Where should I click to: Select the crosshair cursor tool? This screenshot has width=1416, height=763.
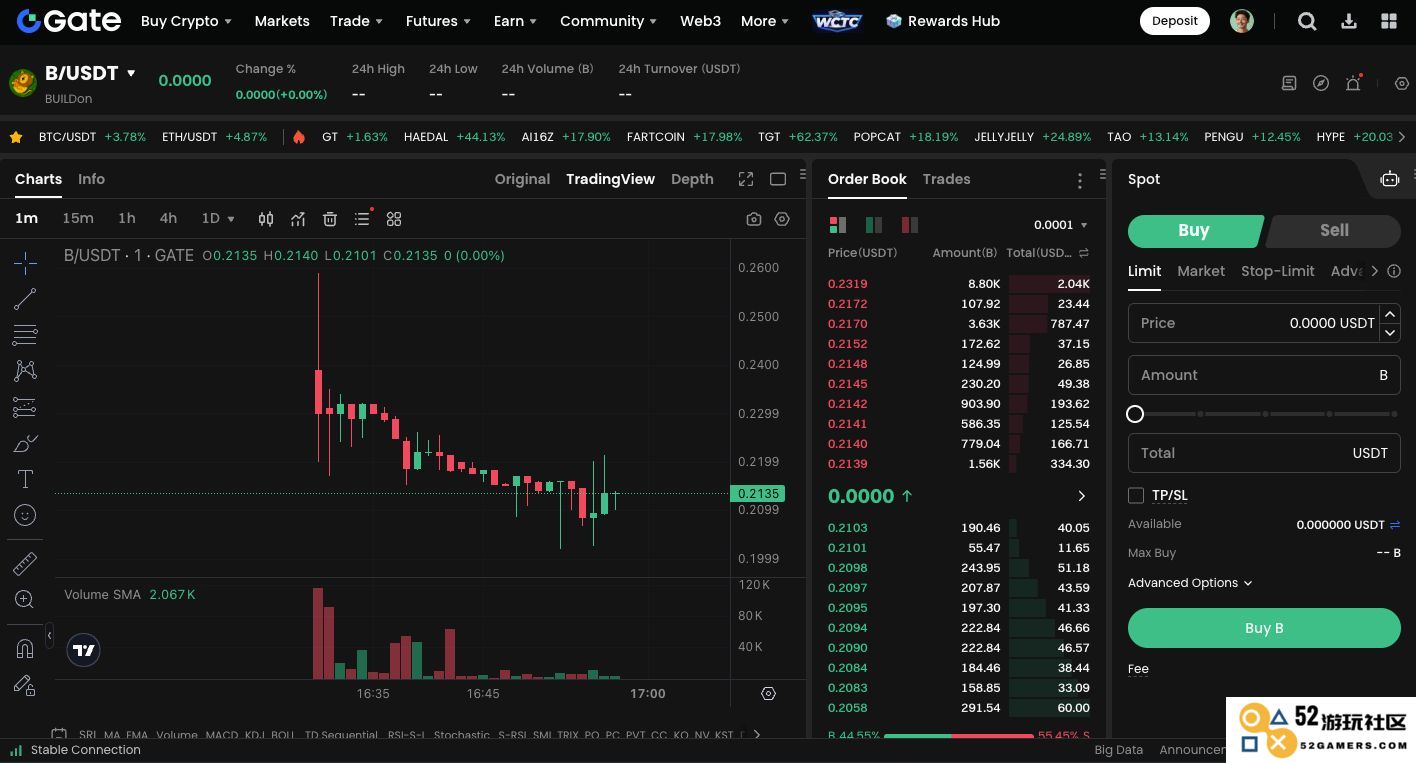25,263
